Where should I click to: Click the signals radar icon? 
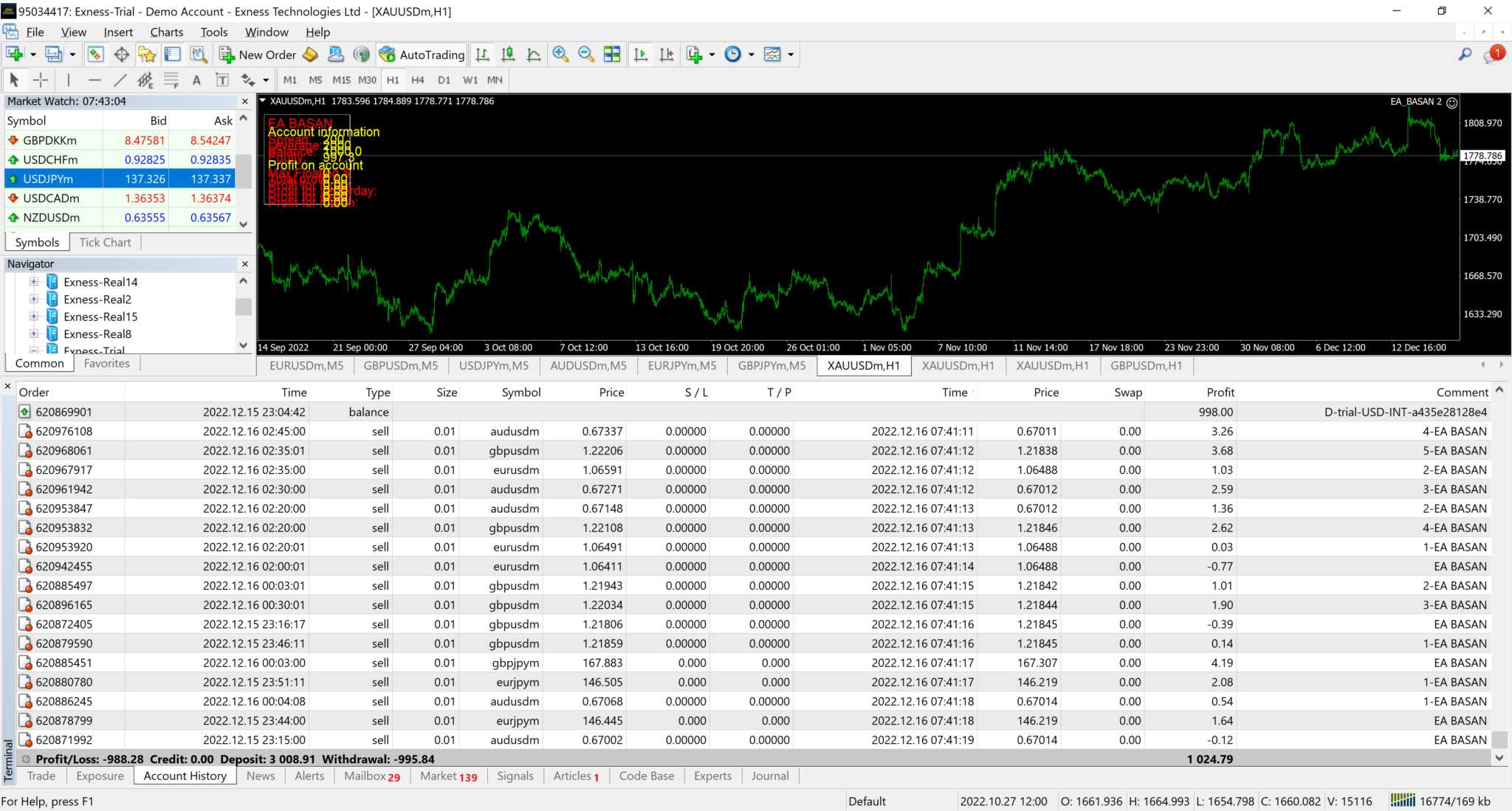[361, 55]
